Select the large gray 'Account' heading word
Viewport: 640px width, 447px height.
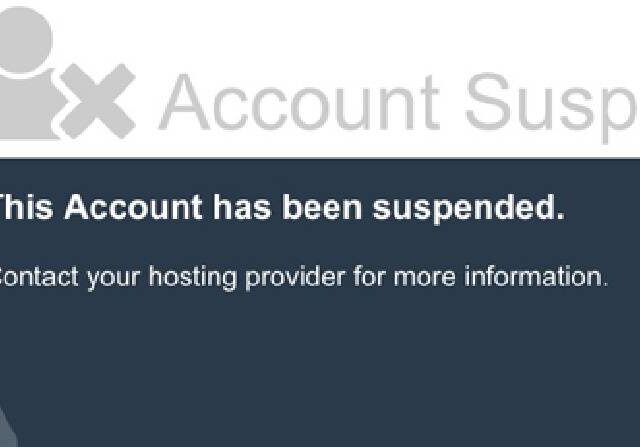pyautogui.click(x=300, y=102)
